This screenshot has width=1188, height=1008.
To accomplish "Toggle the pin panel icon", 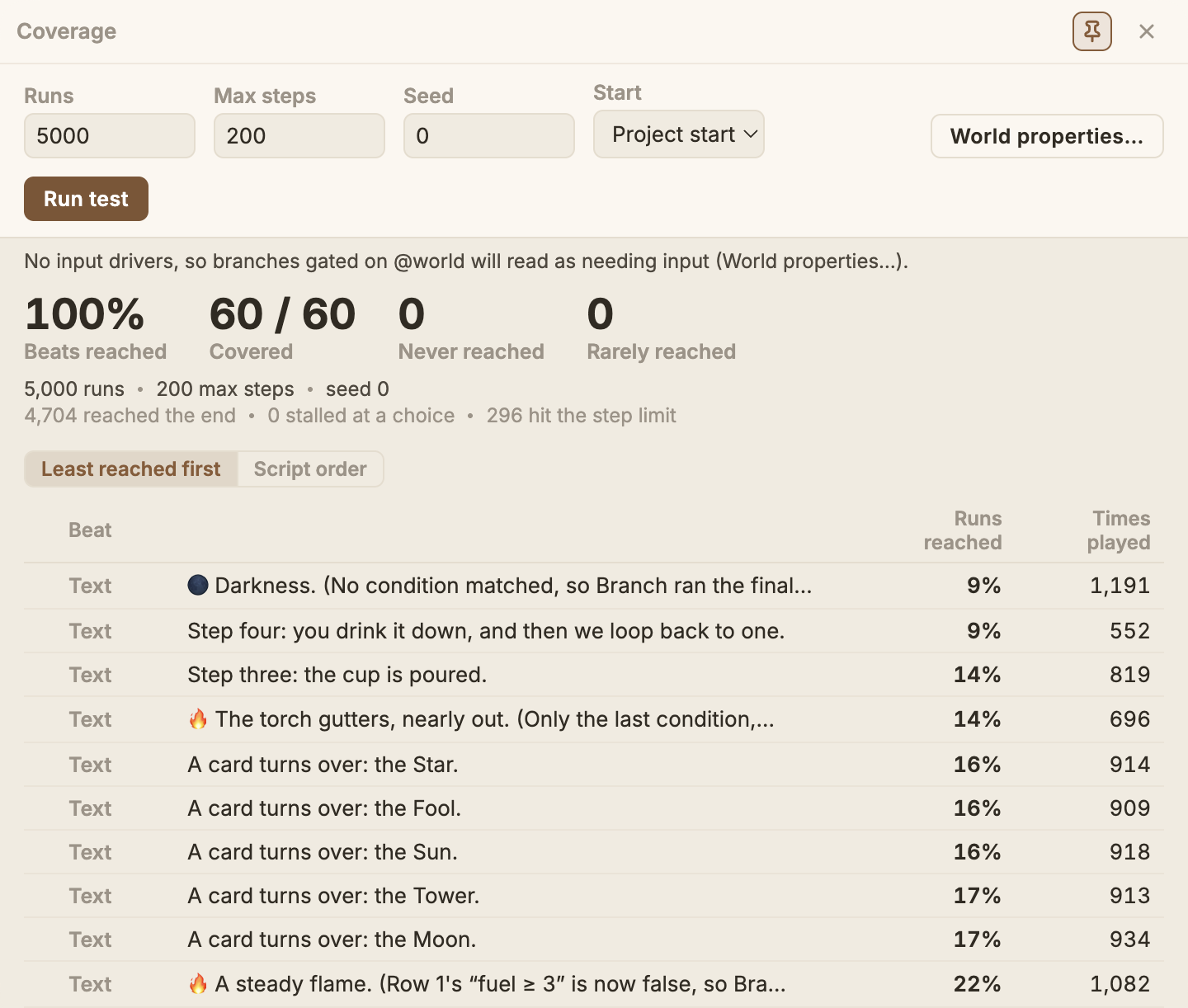I will (x=1091, y=31).
